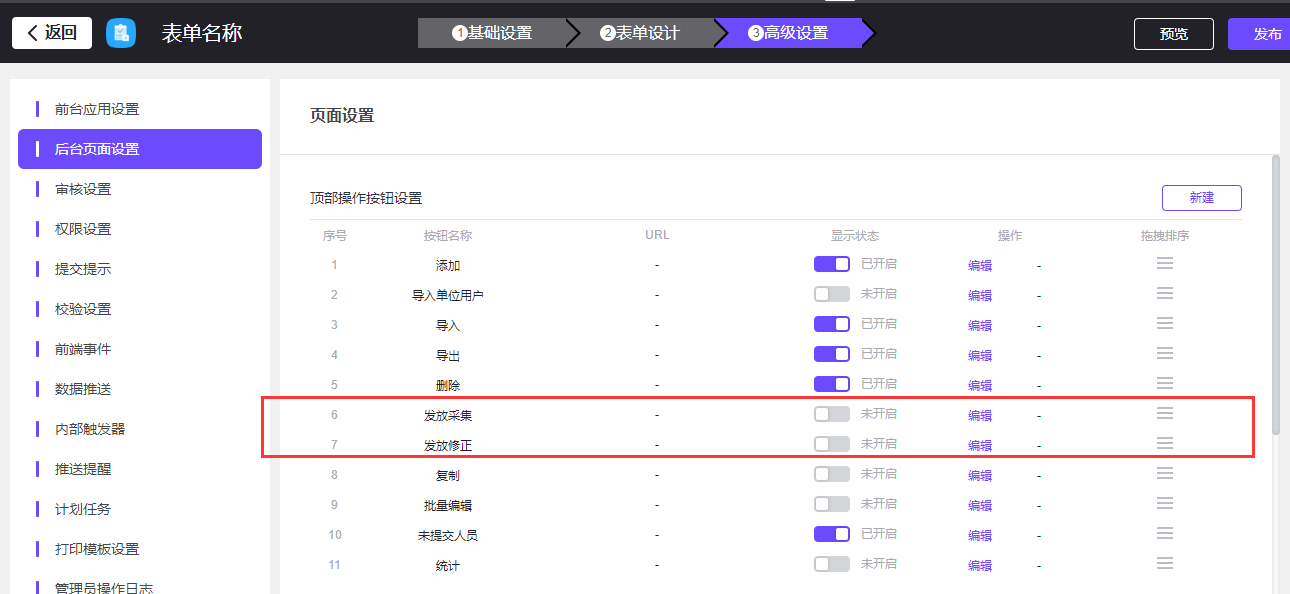
Task: Click drag-sort handle for 复制 row
Action: 1165,473
